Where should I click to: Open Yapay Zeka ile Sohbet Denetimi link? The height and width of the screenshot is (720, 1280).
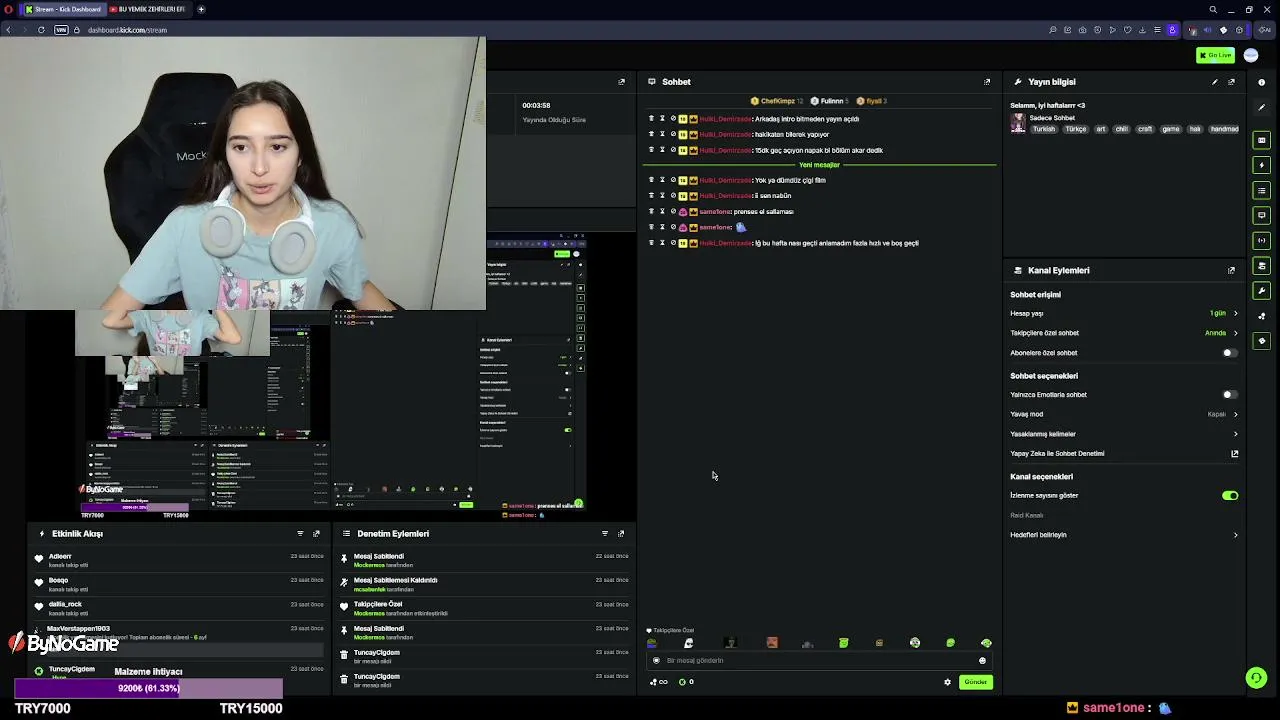coord(1124,454)
